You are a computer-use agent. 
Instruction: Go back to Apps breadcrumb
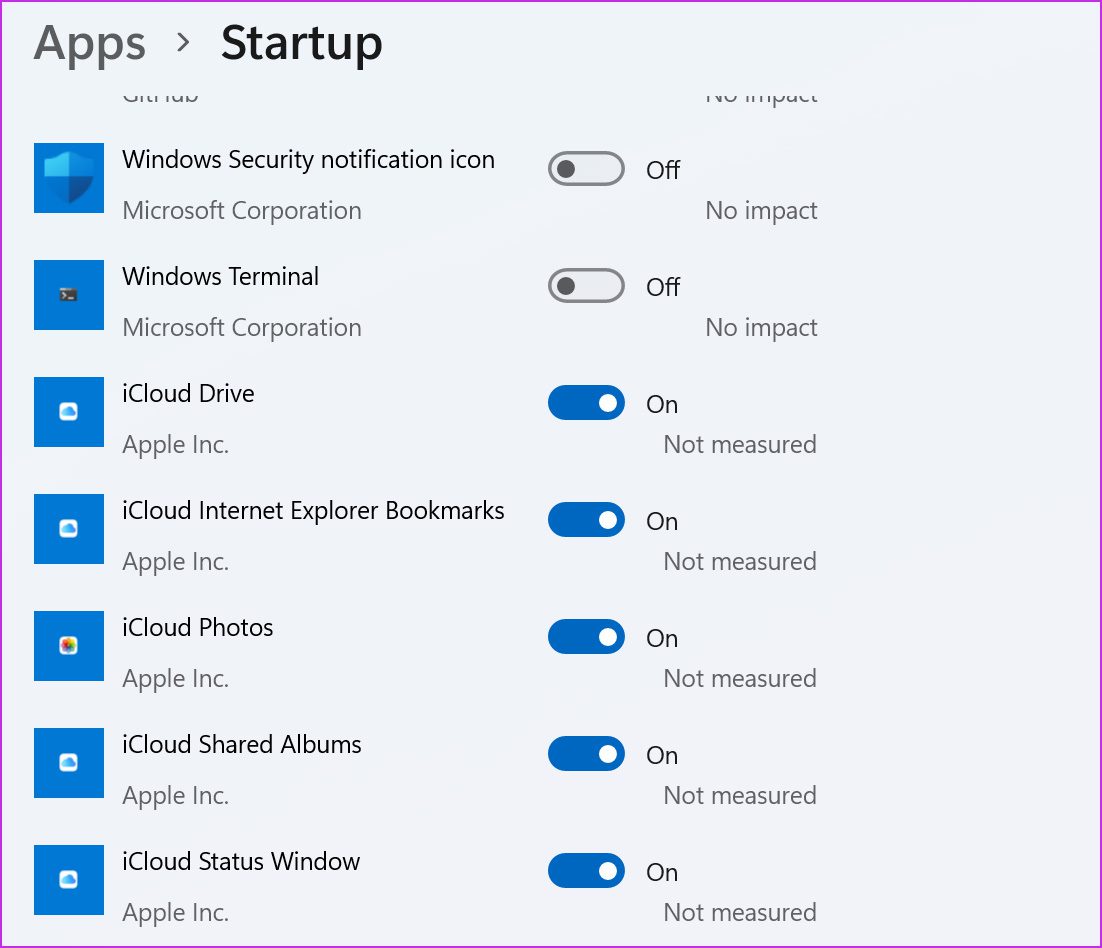coord(90,45)
